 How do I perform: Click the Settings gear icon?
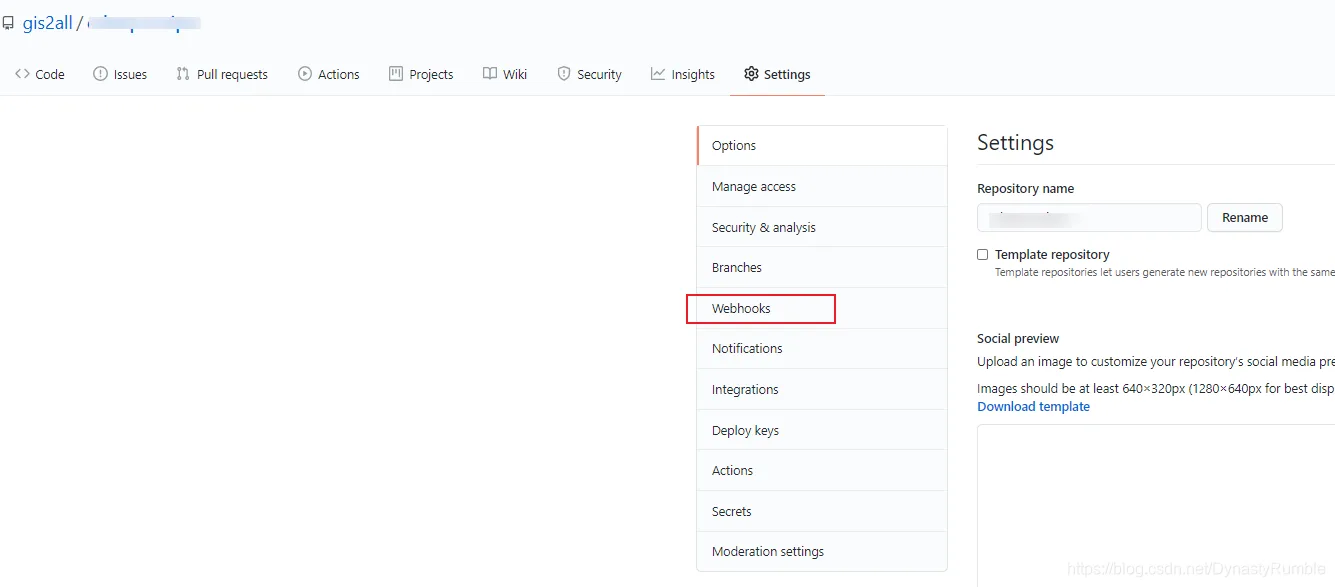(x=751, y=74)
